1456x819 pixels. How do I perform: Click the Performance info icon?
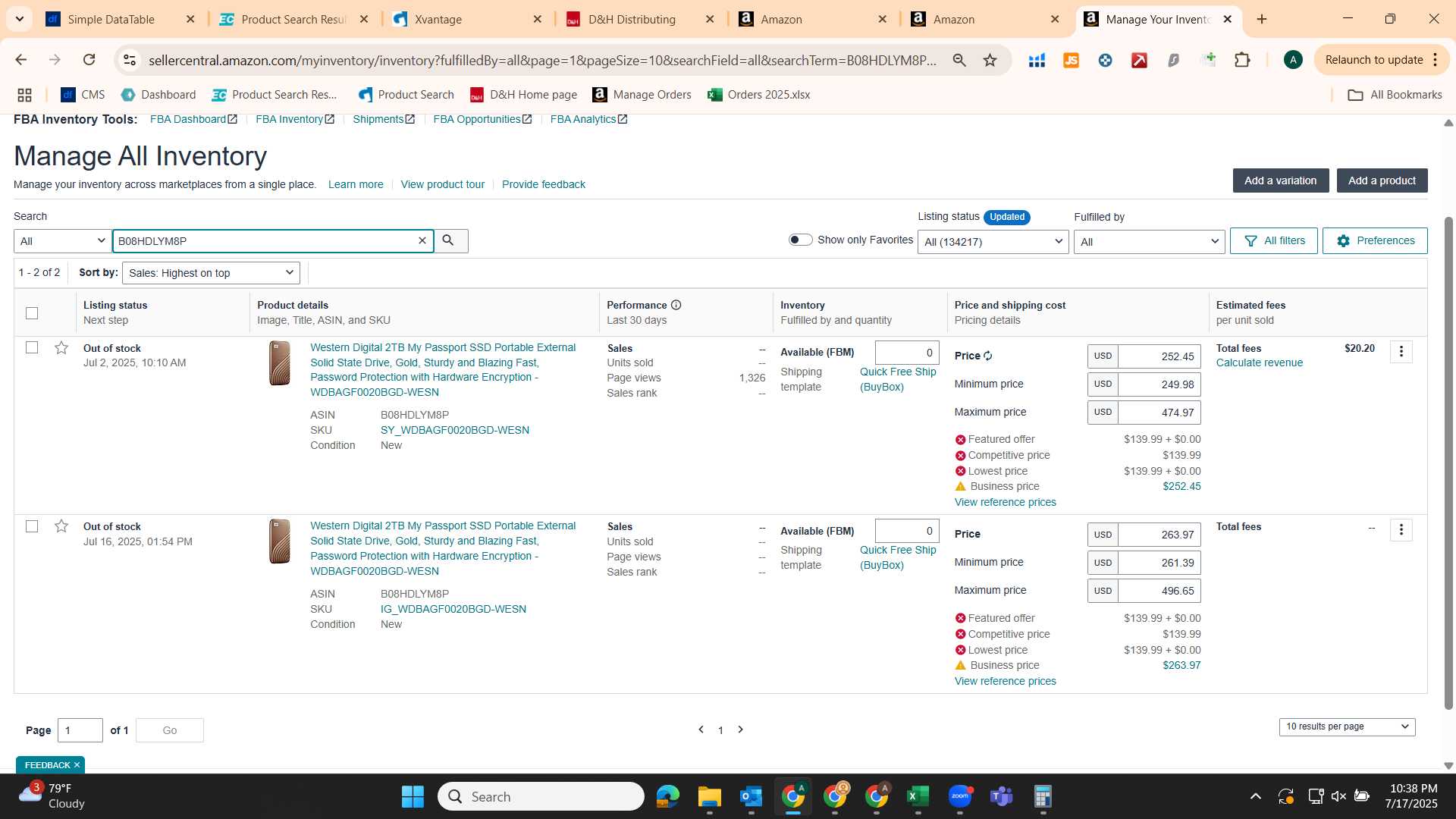click(x=676, y=305)
